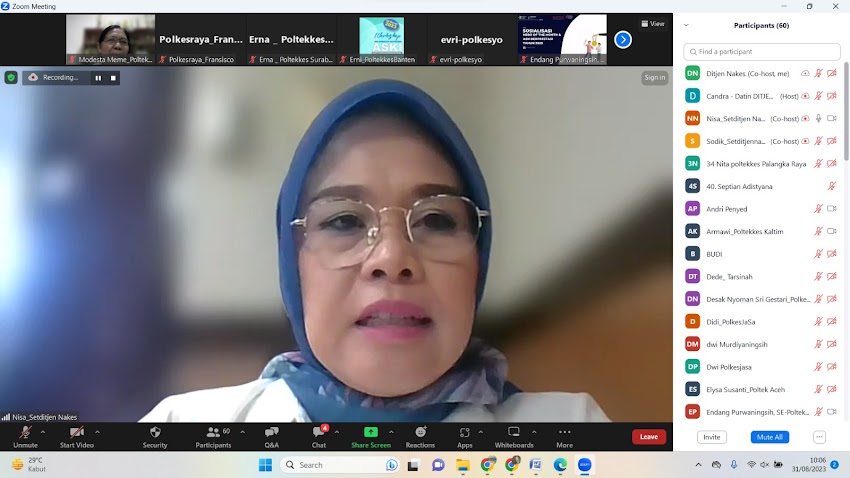Click camera icon of Armawi_Poltekkes Kaltim
The width and height of the screenshot is (850, 478).
coord(832,231)
